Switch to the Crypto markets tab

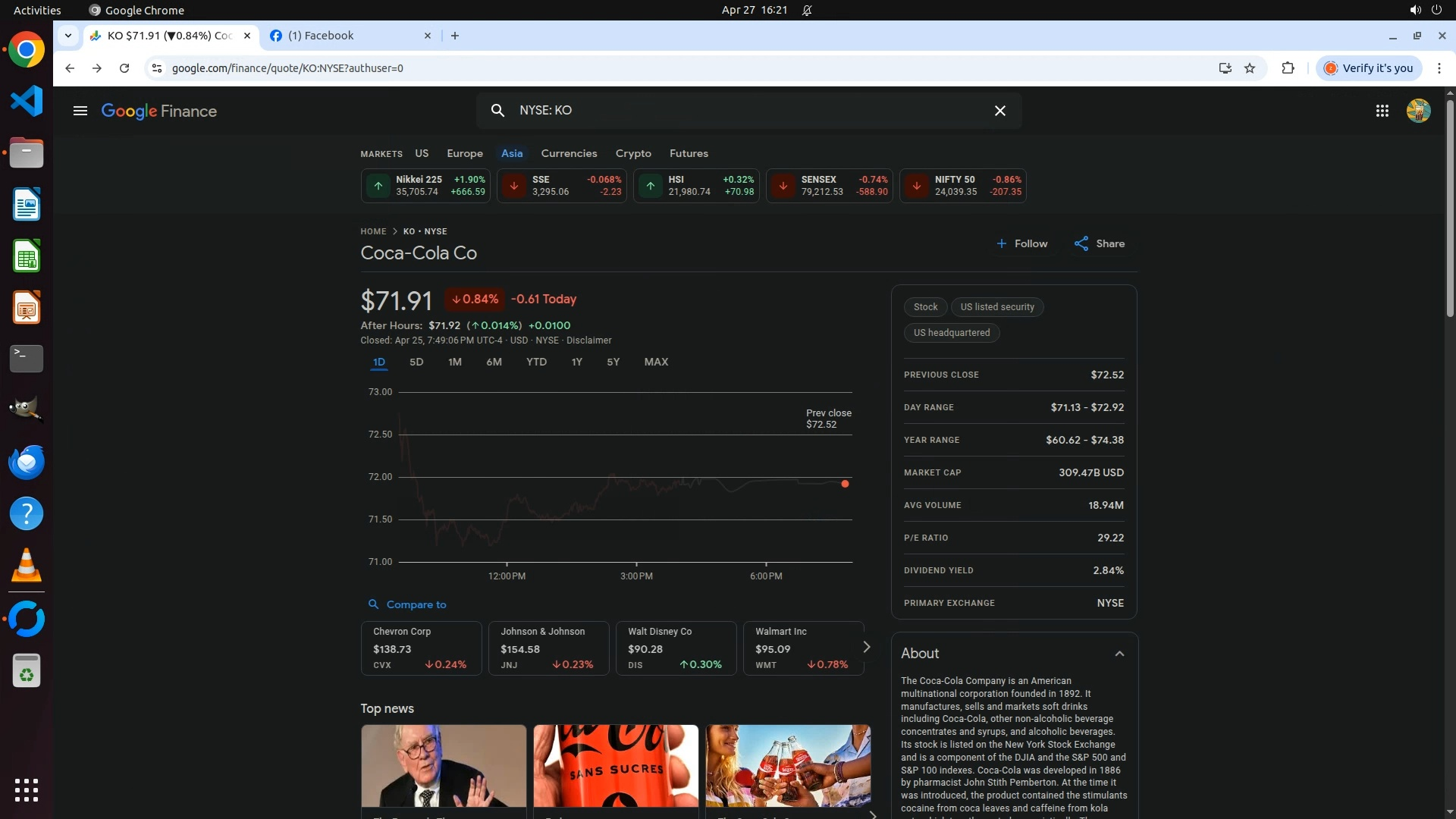click(633, 153)
